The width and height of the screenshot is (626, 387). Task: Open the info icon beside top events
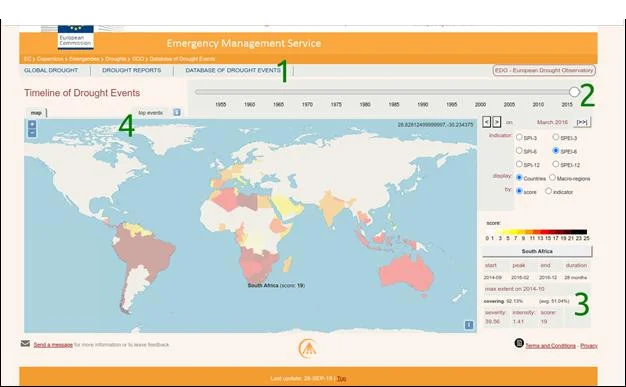tap(177, 112)
